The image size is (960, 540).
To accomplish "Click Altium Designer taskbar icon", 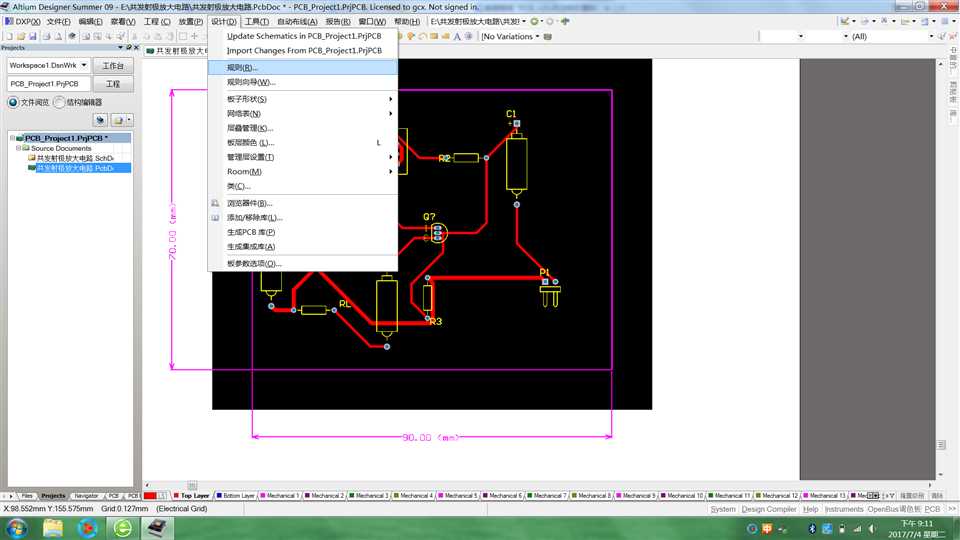I will 157,528.
